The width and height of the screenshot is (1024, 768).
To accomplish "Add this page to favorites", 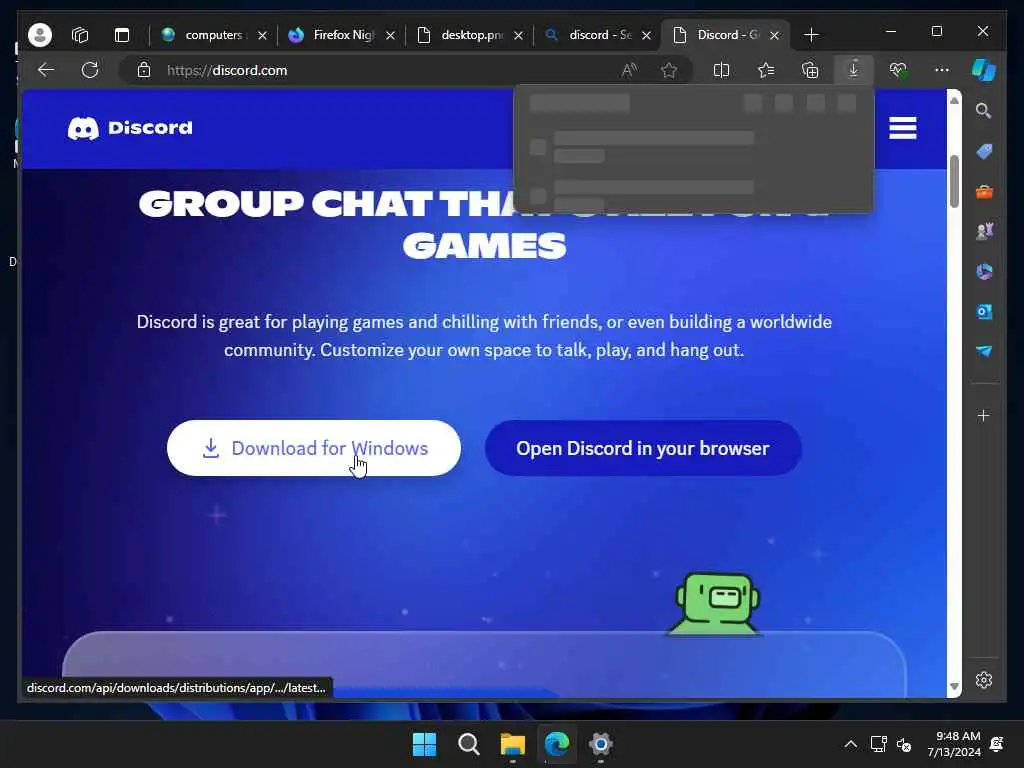I will pos(669,70).
